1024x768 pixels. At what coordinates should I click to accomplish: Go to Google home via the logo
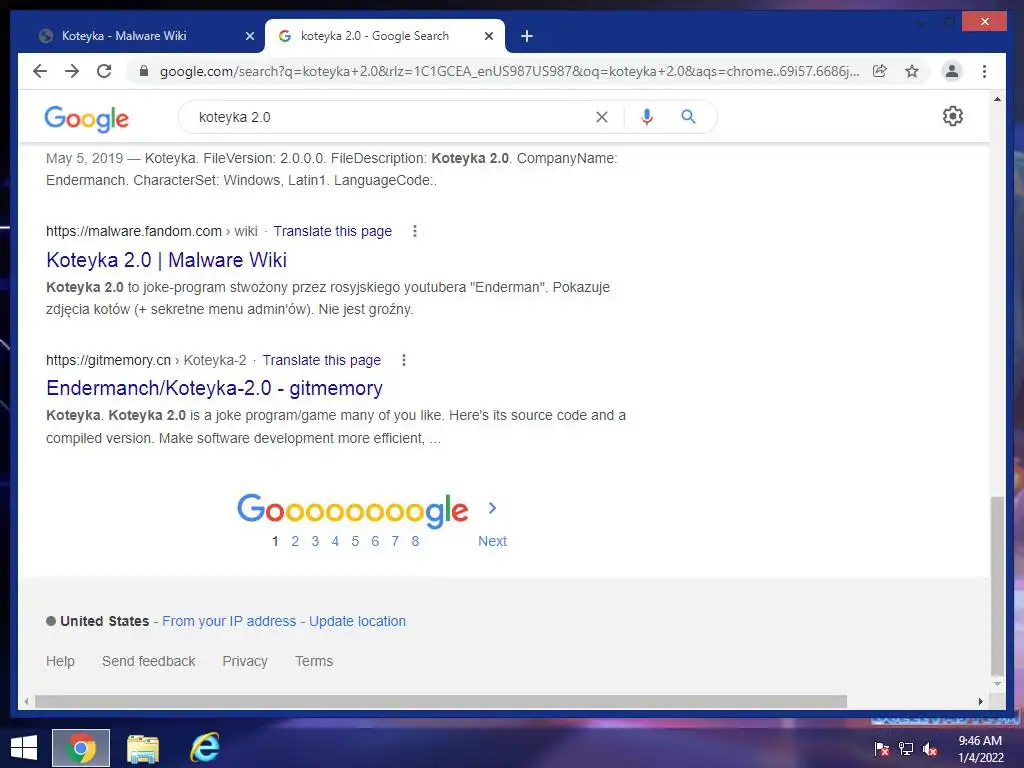click(86, 118)
